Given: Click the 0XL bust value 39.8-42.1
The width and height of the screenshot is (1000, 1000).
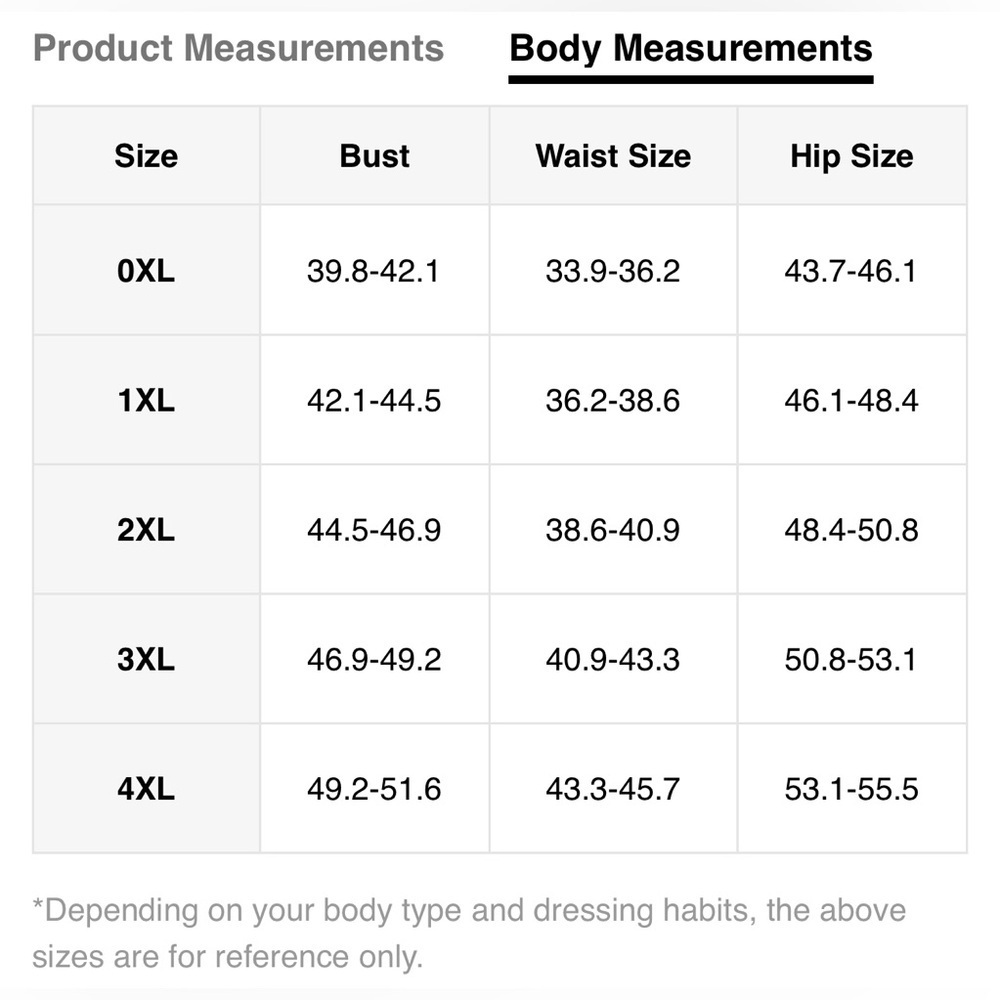Looking at the screenshot, I should 373,271.
